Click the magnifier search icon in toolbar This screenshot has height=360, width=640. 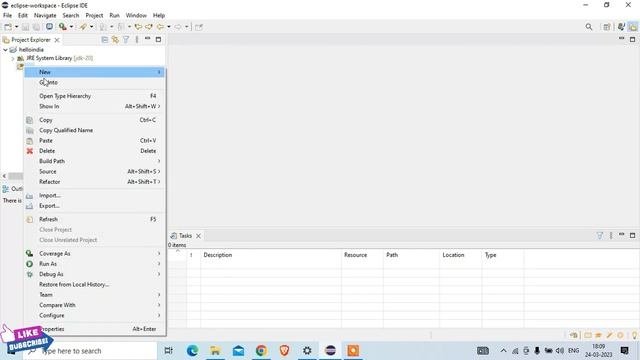[x=589, y=27]
